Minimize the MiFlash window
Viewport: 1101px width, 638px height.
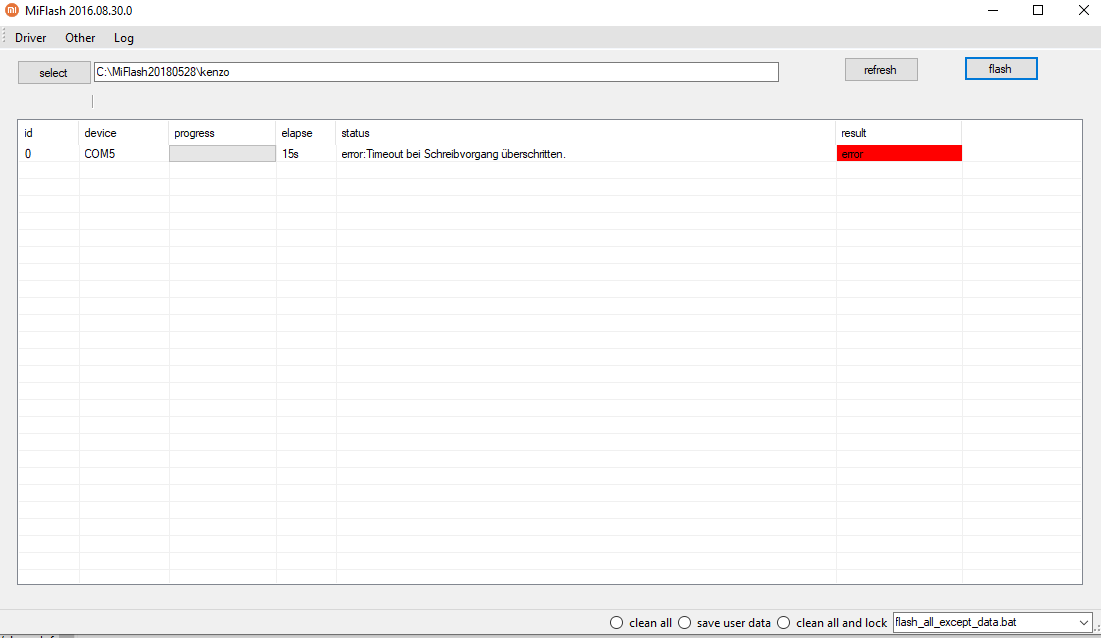pos(993,11)
